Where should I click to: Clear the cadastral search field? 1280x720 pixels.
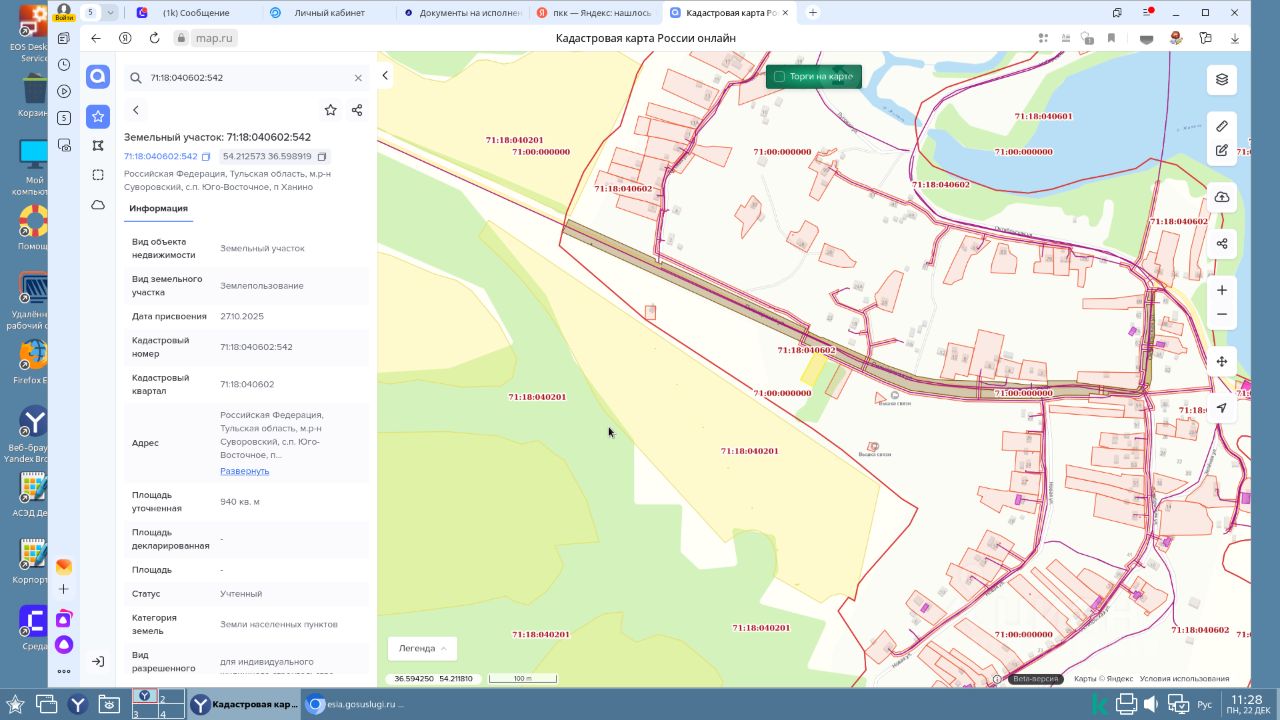(x=358, y=78)
